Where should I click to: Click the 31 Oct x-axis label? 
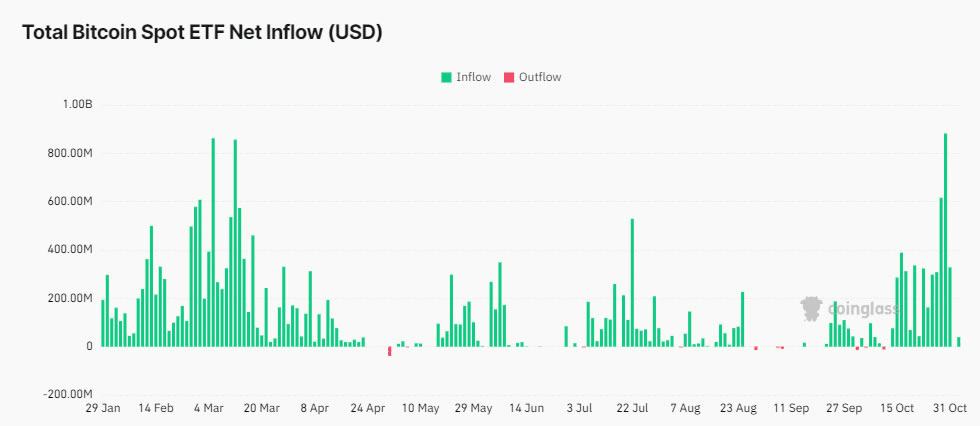click(x=949, y=408)
